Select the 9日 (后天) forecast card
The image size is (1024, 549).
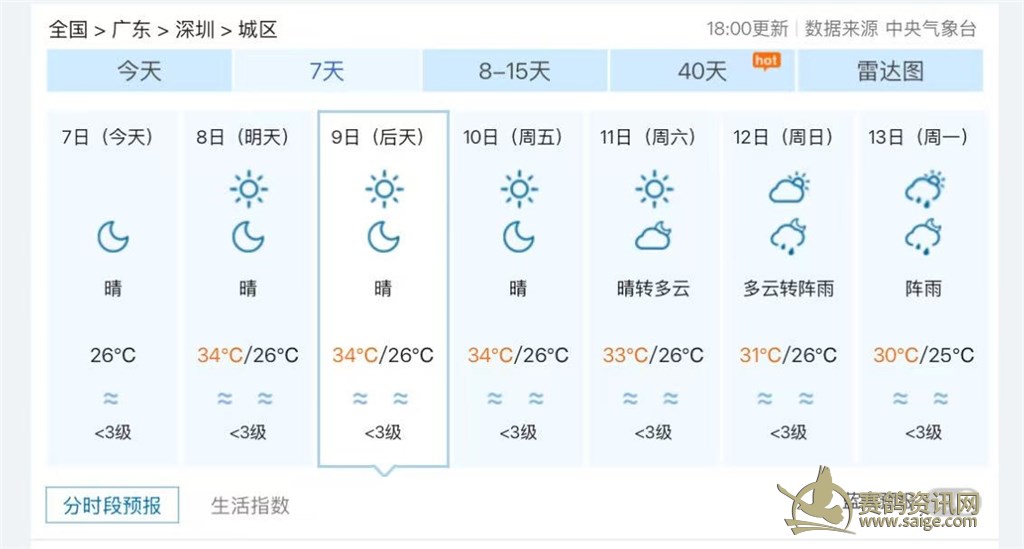(x=383, y=288)
